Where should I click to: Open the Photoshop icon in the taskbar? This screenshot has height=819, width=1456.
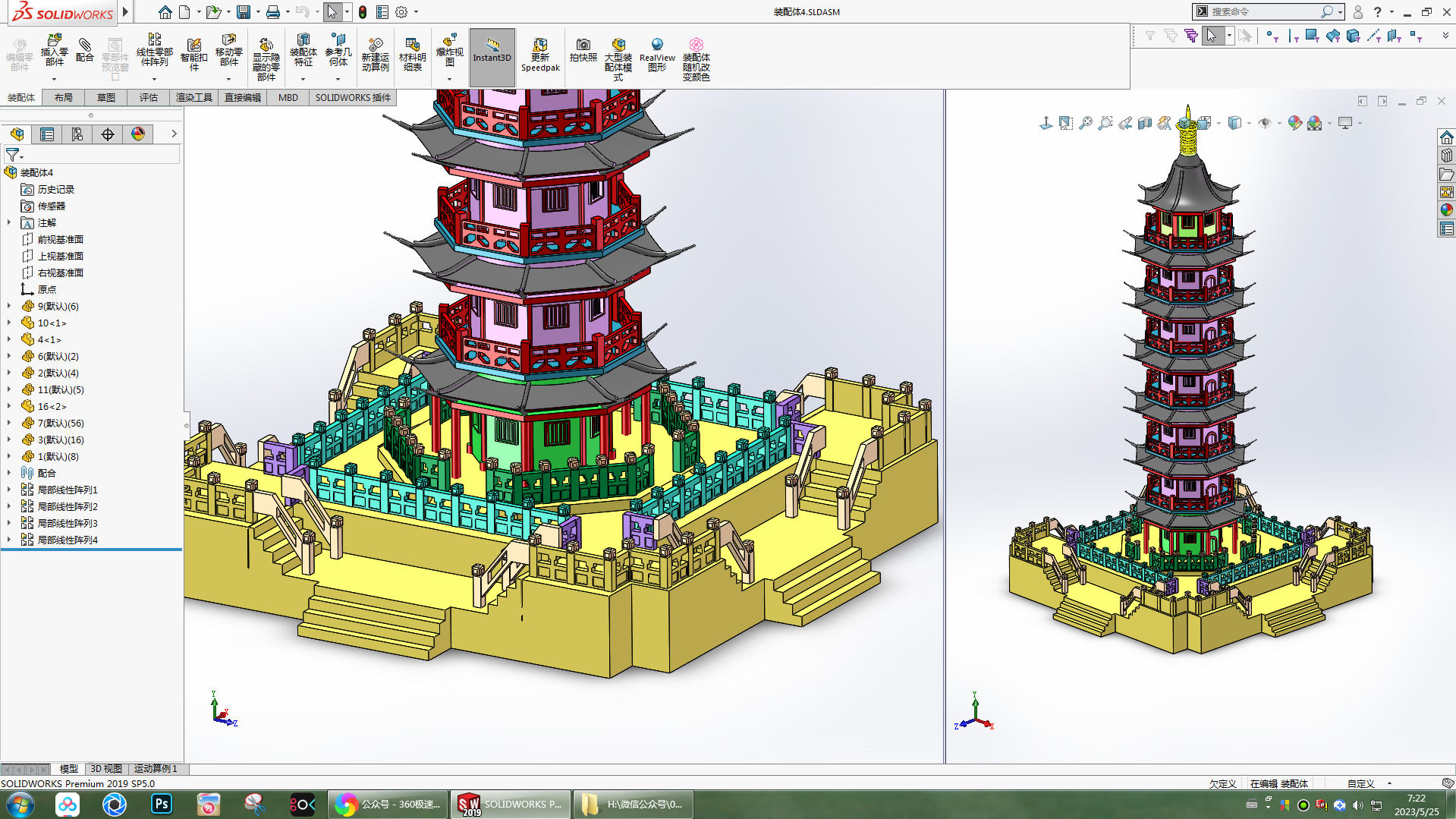pyautogui.click(x=162, y=805)
